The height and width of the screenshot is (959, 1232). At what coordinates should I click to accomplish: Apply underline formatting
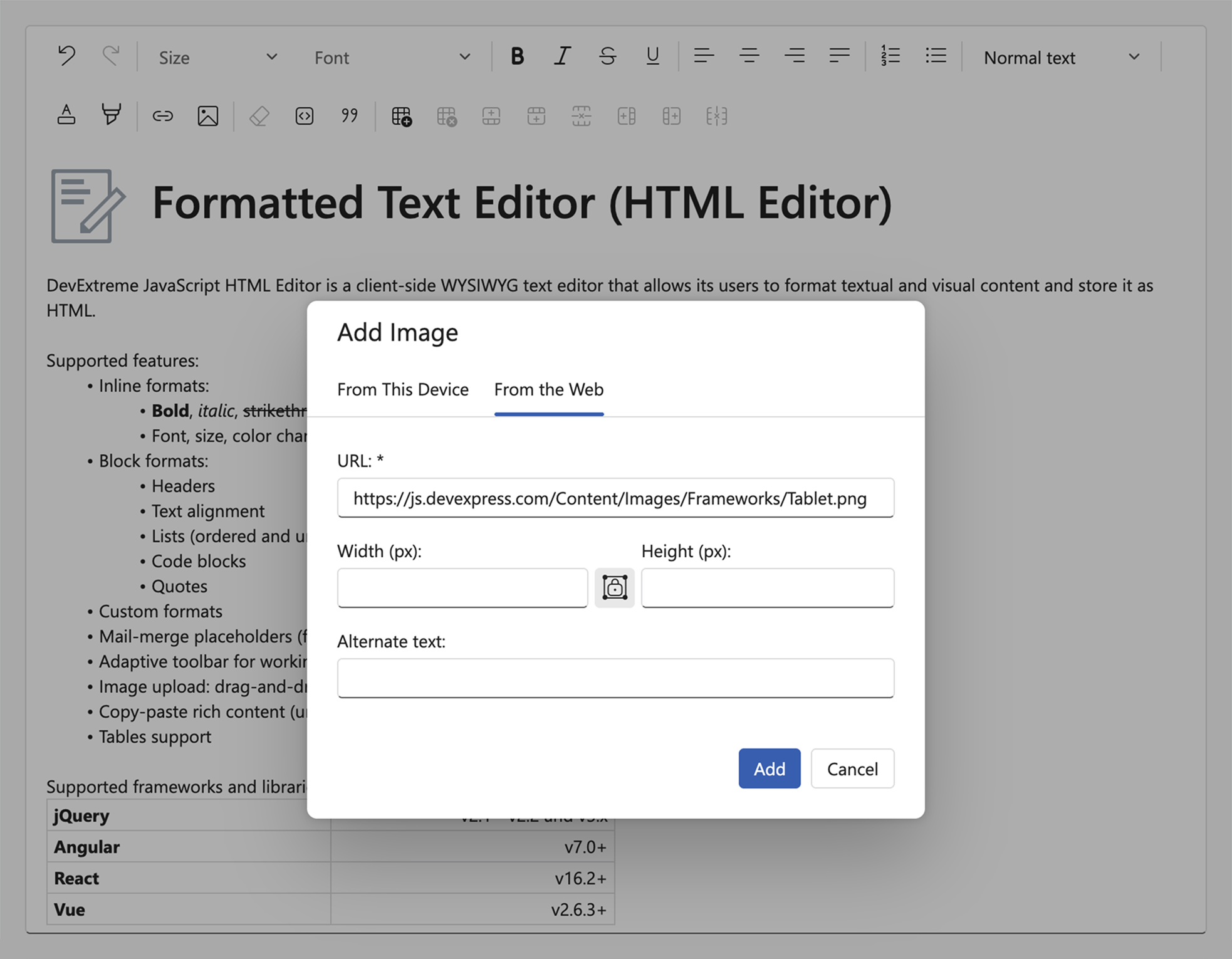(x=652, y=56)
